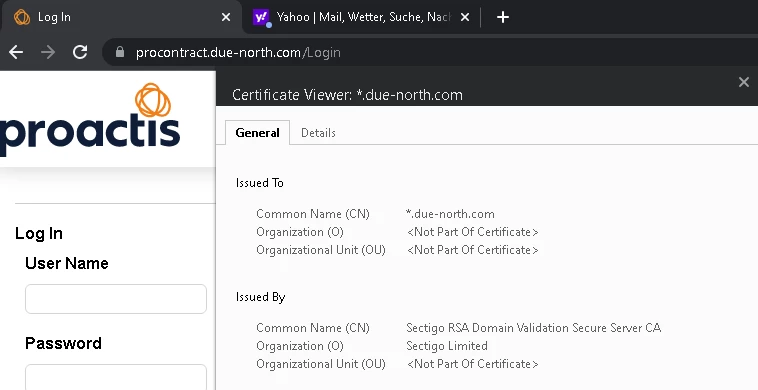
Task: Click Issued To Common Name (CN) label
Action: pyautogui.click(x=313, y=214)
